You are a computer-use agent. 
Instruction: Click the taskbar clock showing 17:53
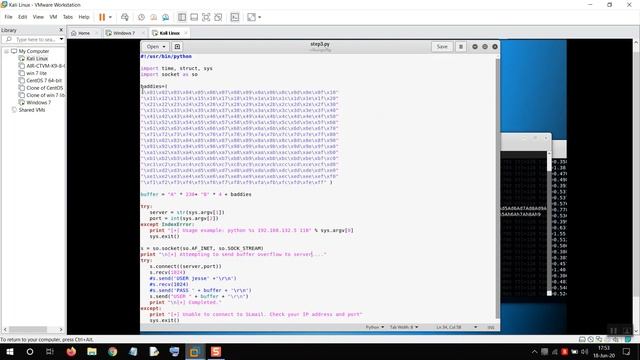(604, 351)
